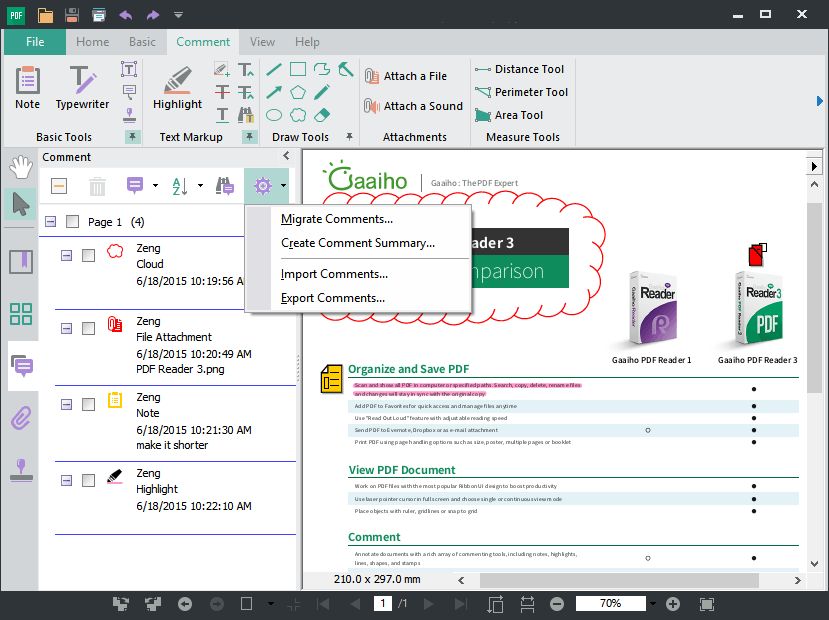Select the text box tool in Basic Tools

pos(129,69)
